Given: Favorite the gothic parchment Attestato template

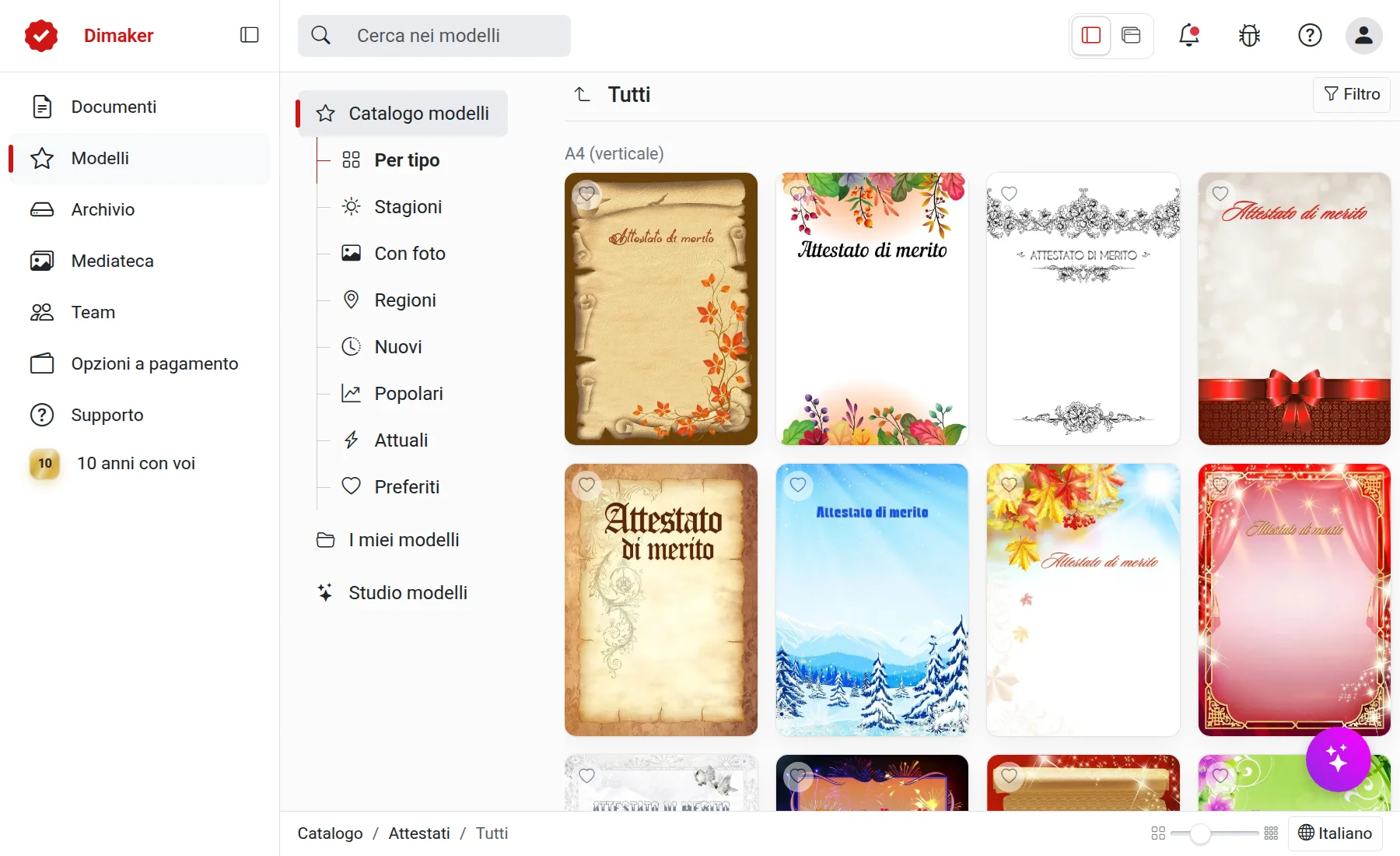Looking at the screenshot, I should click(x=586, y=485).
